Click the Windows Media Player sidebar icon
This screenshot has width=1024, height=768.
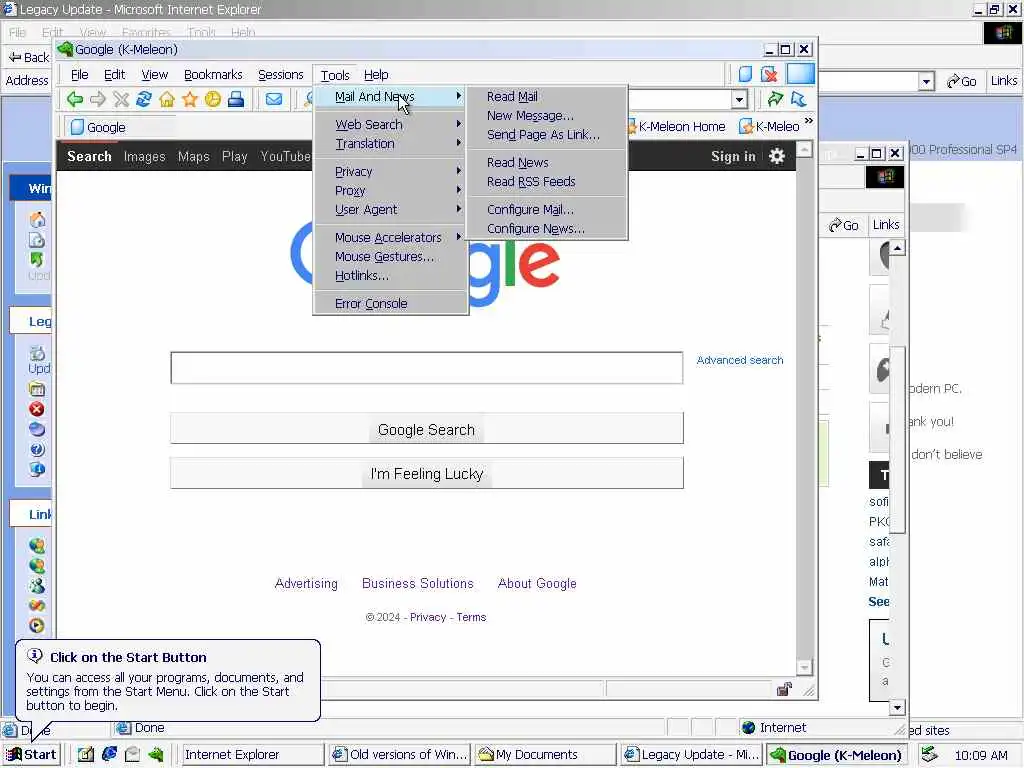click(x=37, y=626)
